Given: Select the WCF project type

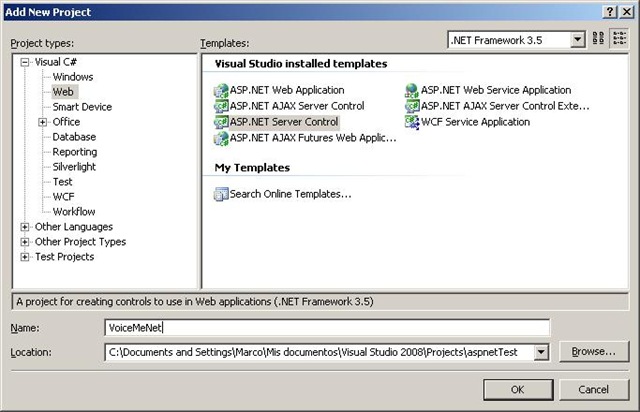Looking at the screenshot, I should pyautogui.click(x=63, y=197).
